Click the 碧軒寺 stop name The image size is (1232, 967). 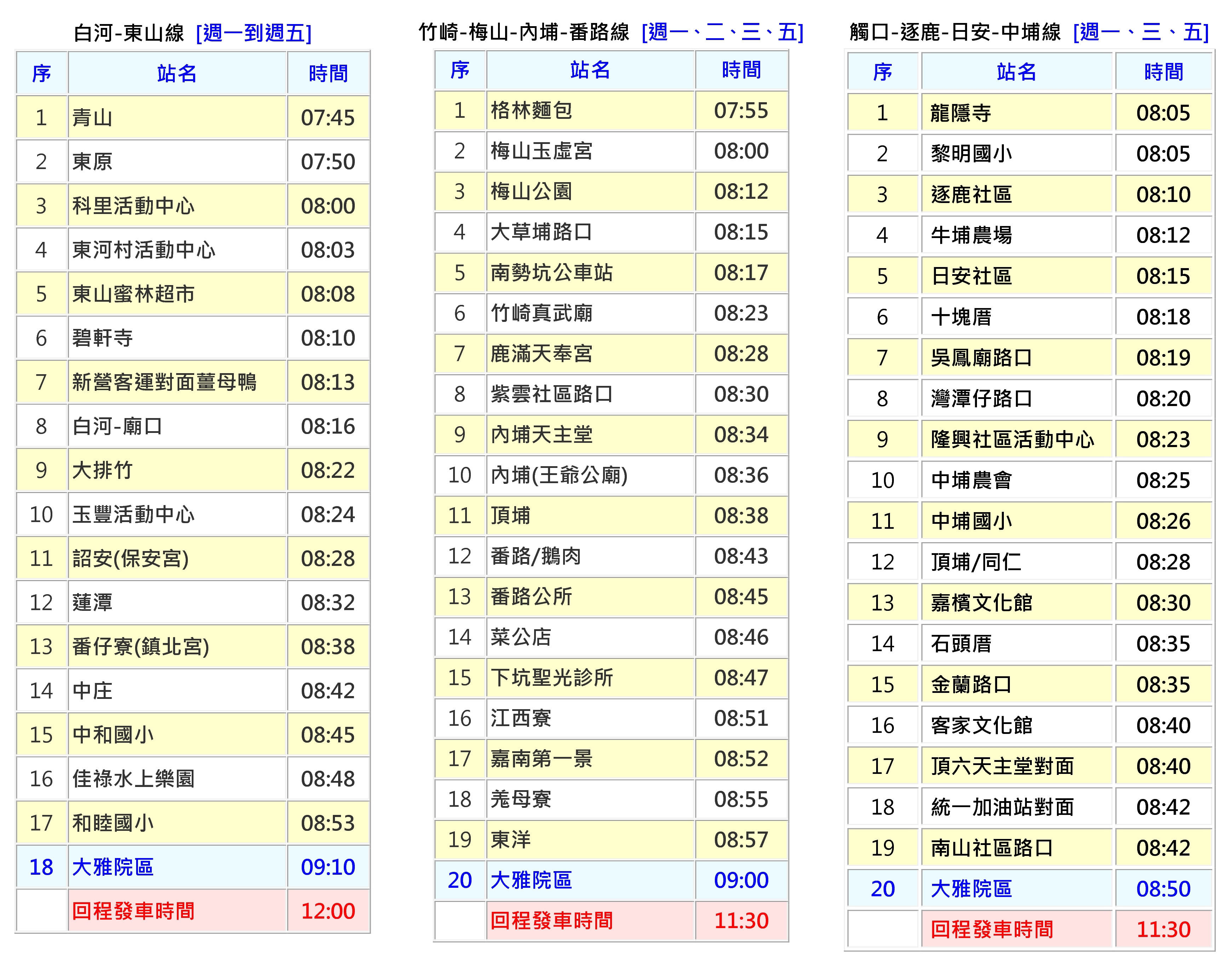pos(103,338)
